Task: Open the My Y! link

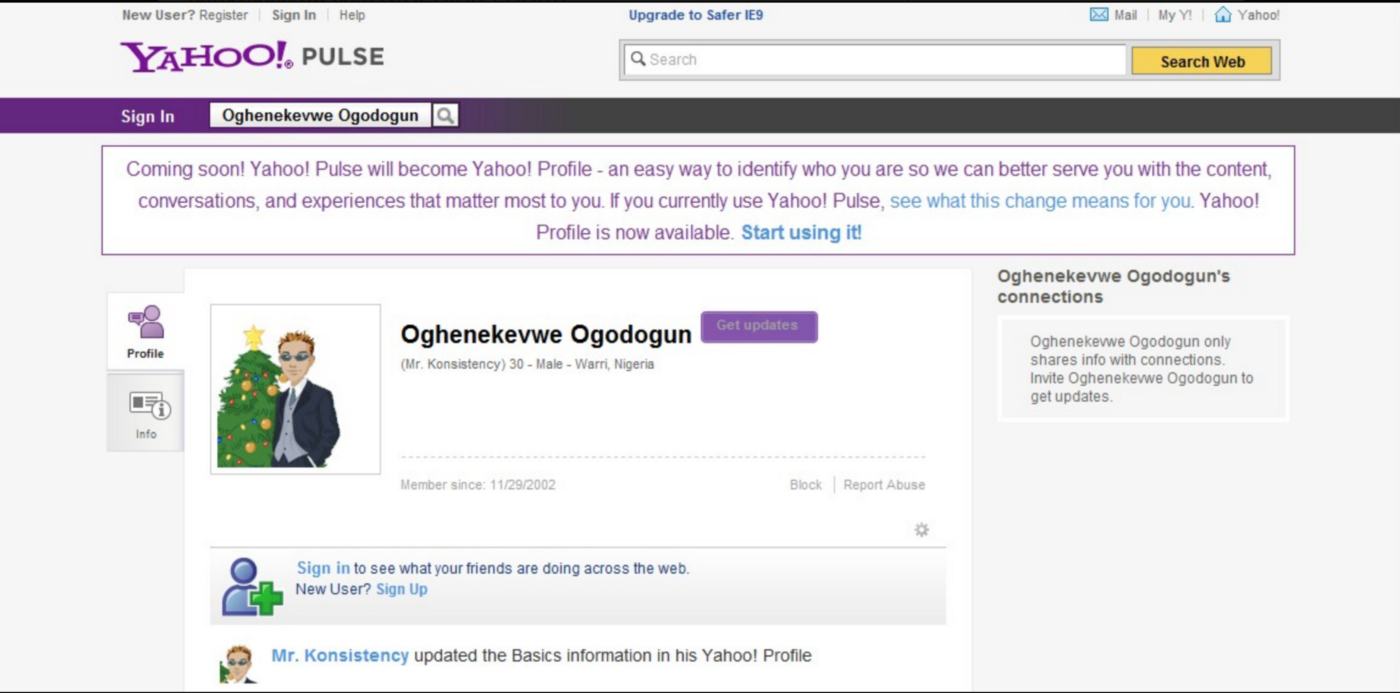Action: pyautogui.click(x=1174, y=15)
